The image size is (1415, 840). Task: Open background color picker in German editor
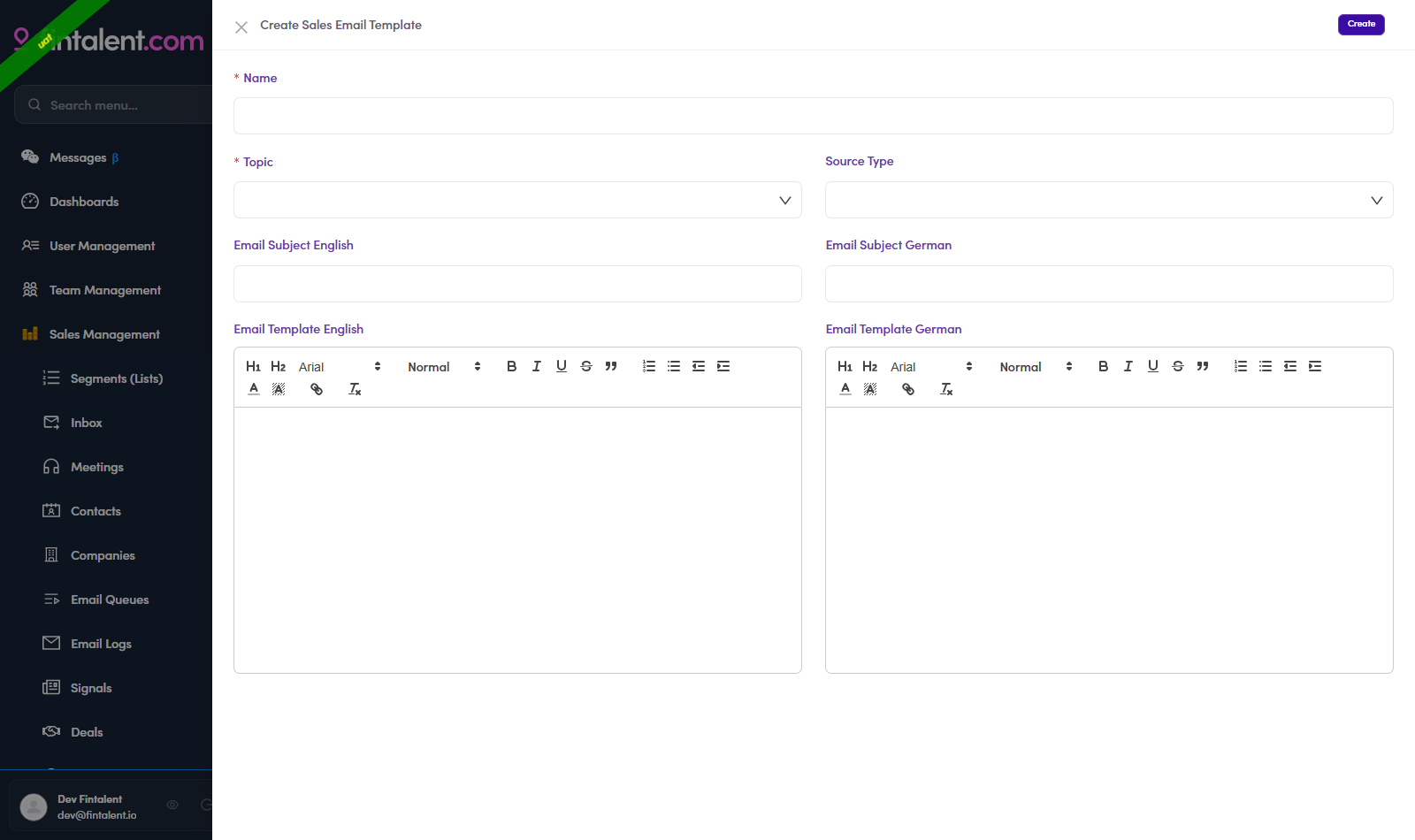pos(870,389)
